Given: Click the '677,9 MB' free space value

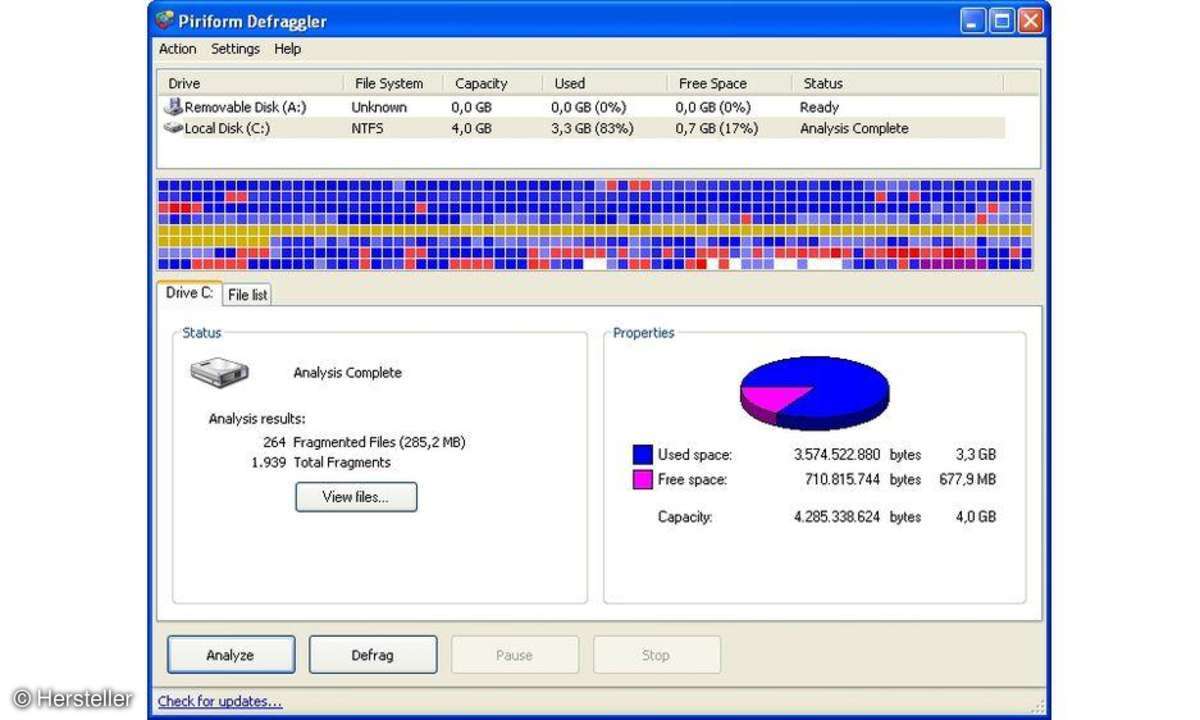Looking at the screenshot, I should 966,480.
